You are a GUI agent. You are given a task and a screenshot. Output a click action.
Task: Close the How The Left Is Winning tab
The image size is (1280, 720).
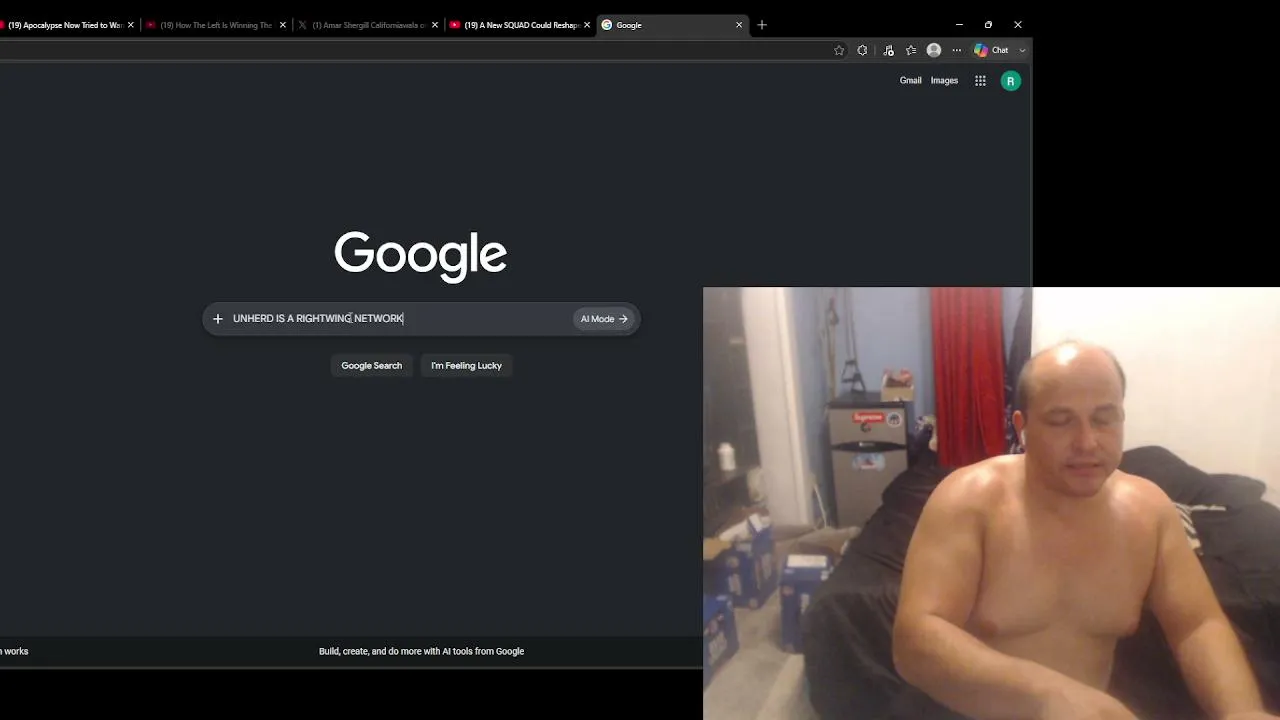tap(283, 25)
